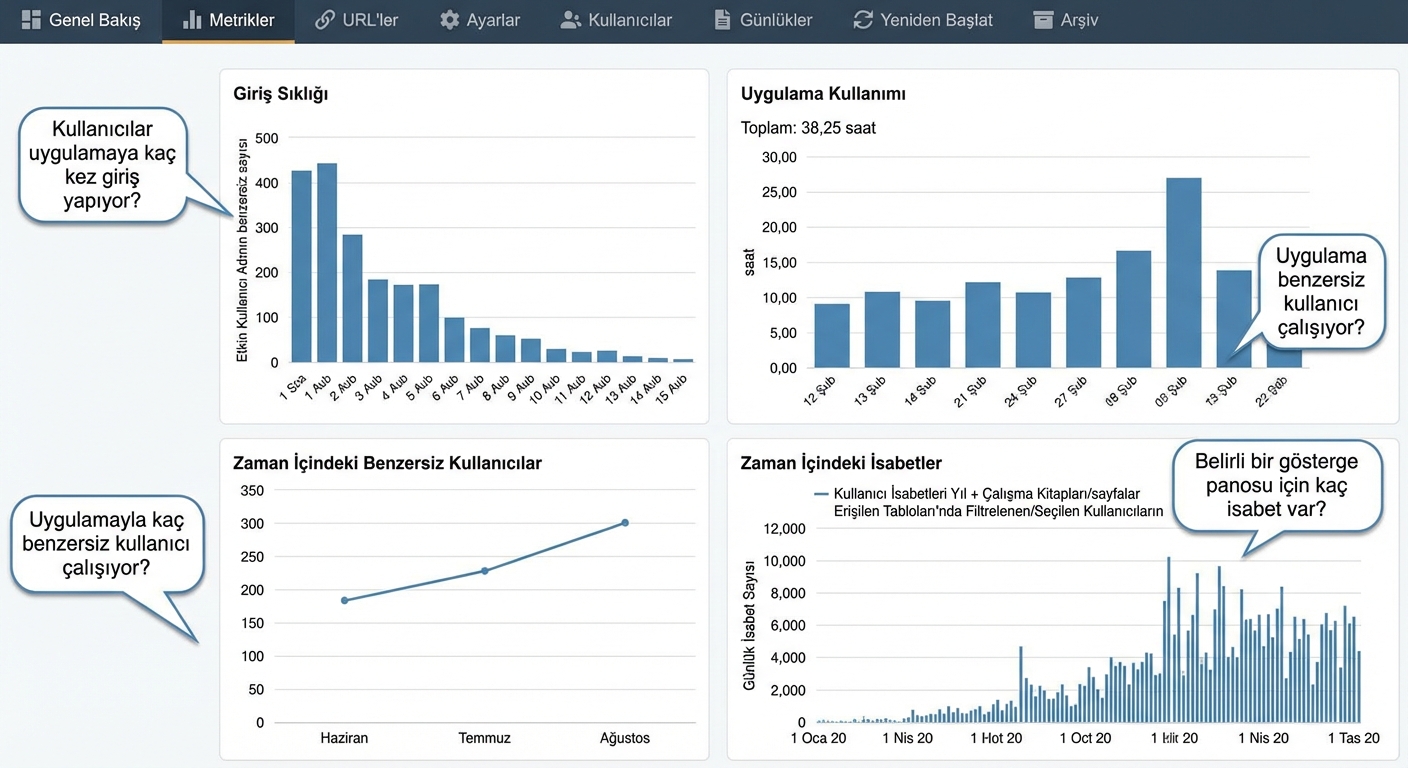Click the Ayarlar gear icon
Screen dimensions: 1408x768
click(x=450, y=20)
